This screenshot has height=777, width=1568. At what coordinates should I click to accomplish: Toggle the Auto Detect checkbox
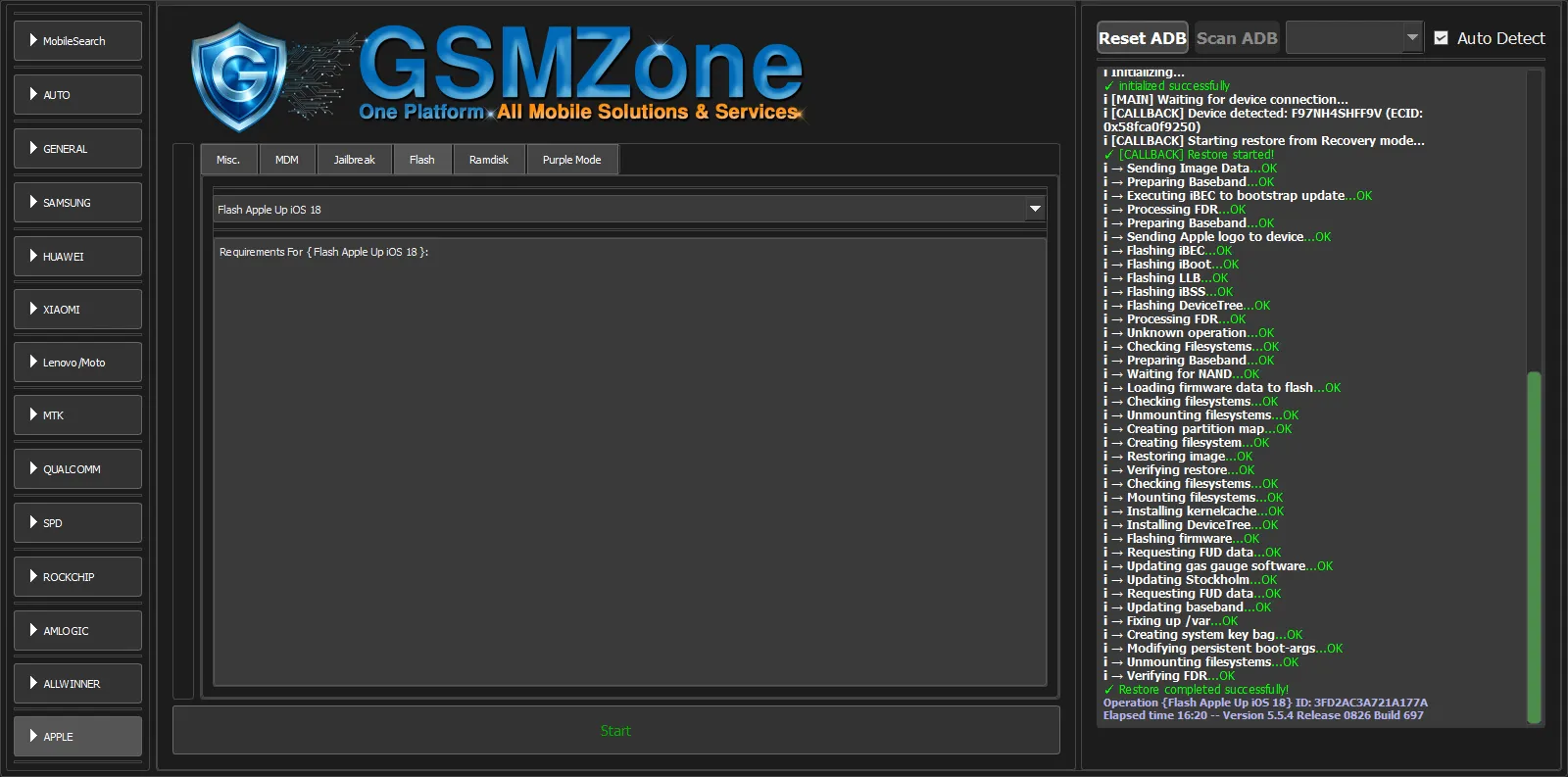coord(1441,38)
